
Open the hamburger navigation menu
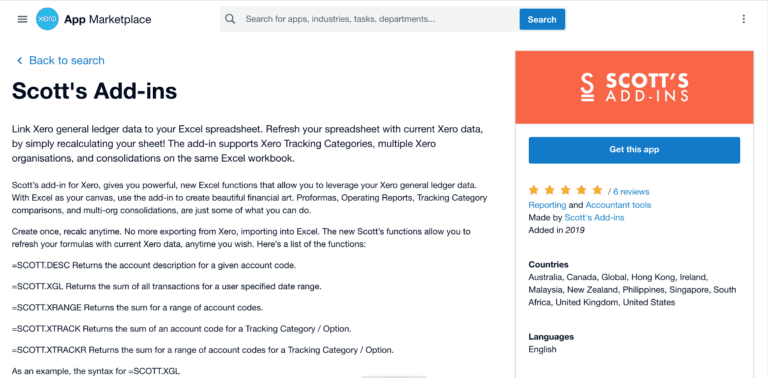pos(23,20)
